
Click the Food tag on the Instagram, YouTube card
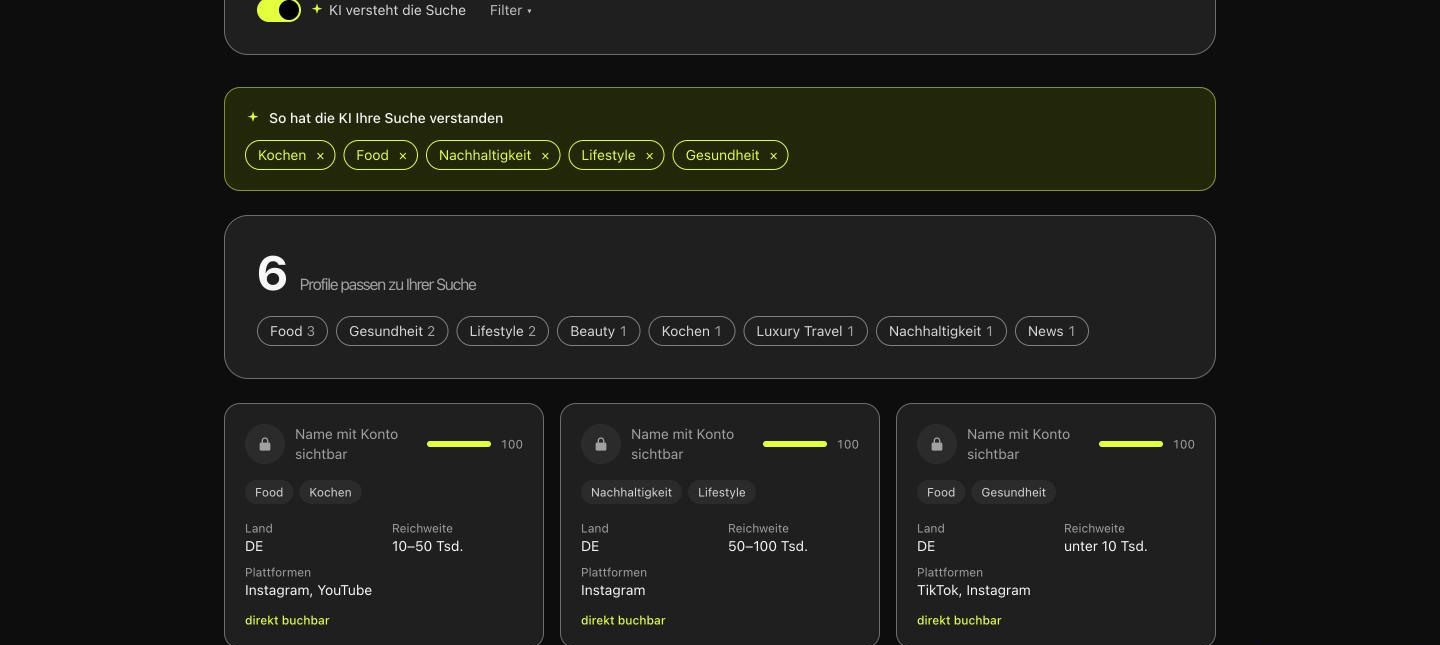click(x=269, y=492)
